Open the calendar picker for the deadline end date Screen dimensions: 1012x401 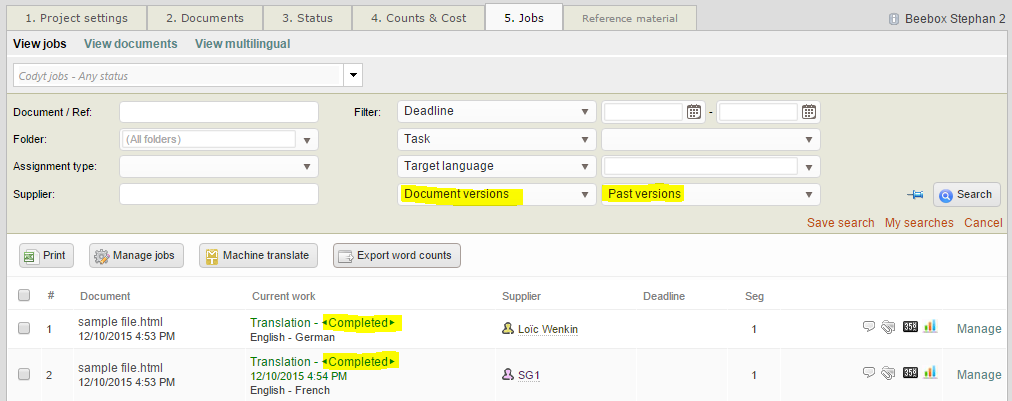(x=809, y=112)
